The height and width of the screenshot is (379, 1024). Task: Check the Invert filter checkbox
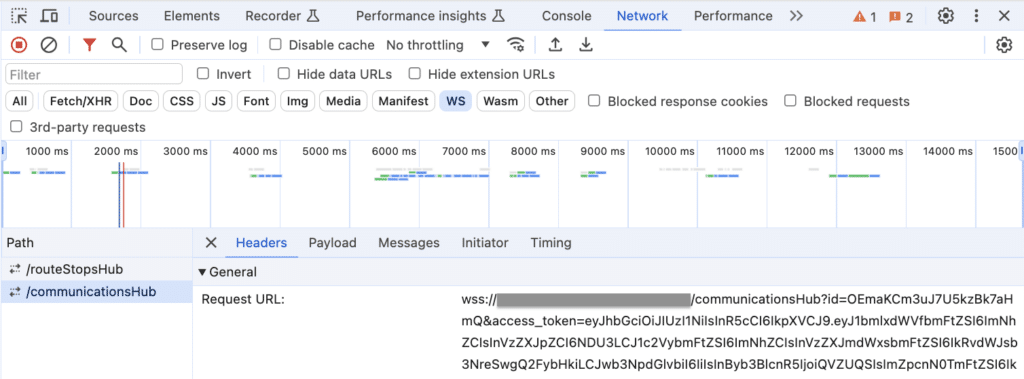tap(203, 73)
